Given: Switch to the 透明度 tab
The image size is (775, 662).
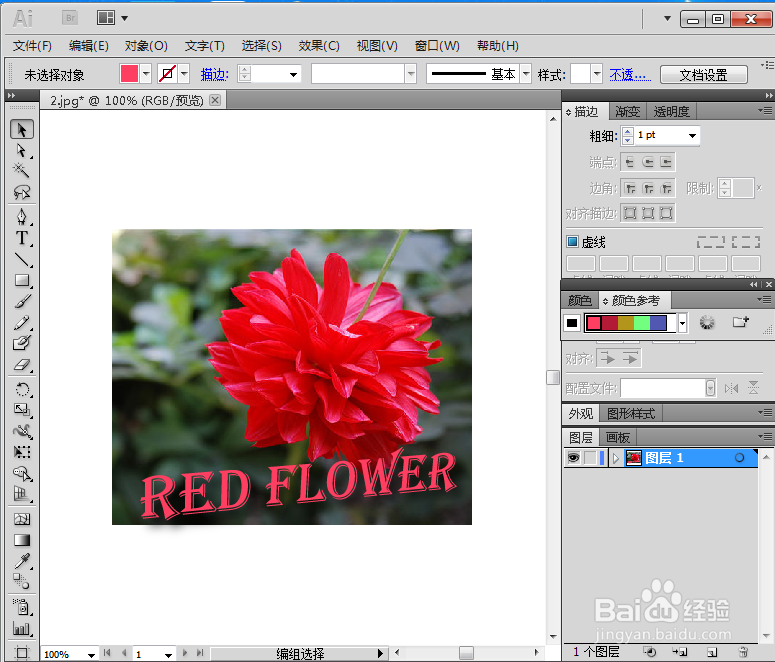Looking at the screenshot, I should click(x=671, y=112).
